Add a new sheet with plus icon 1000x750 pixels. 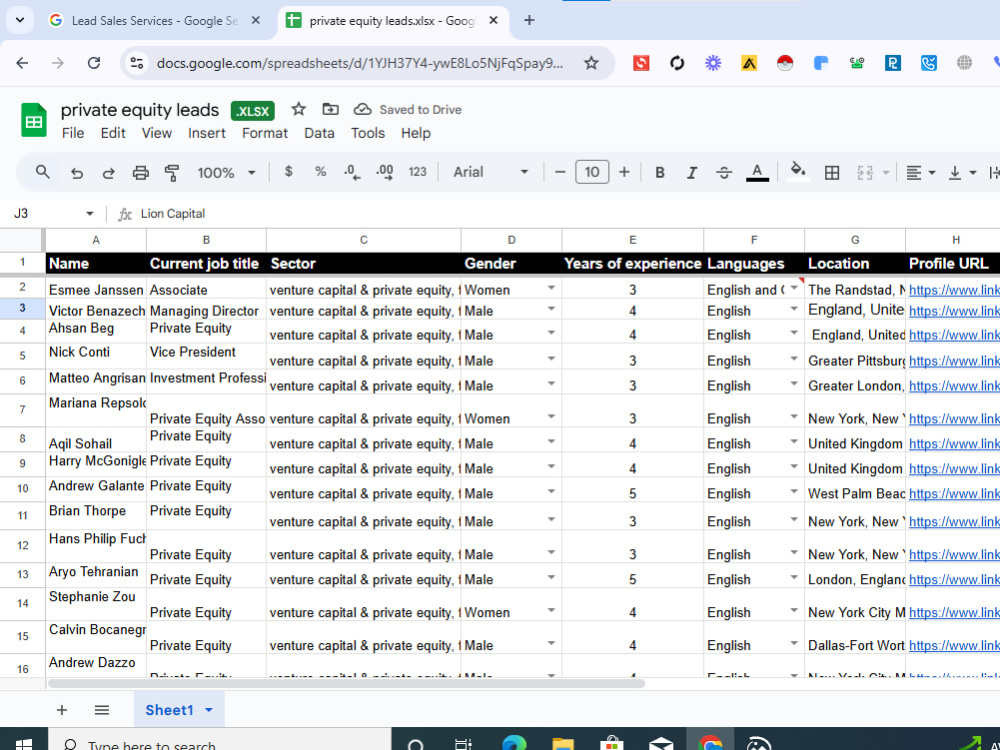click(62, 710)
